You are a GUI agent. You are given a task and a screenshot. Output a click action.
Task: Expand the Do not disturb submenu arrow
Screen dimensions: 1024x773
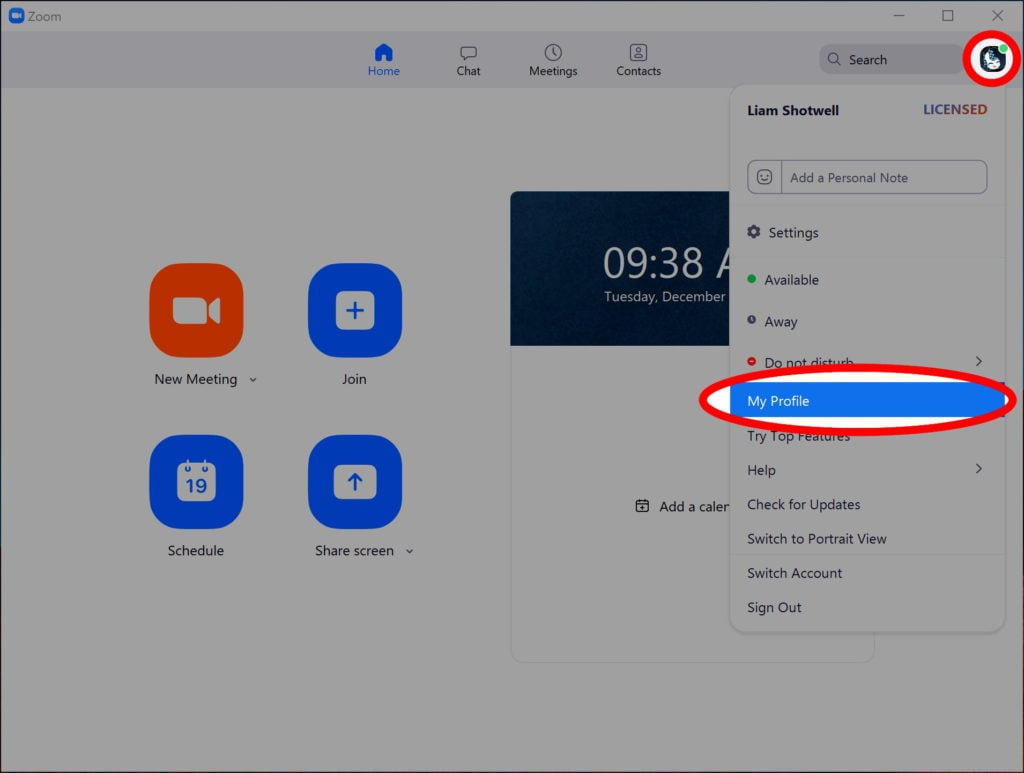coord(978,361)
